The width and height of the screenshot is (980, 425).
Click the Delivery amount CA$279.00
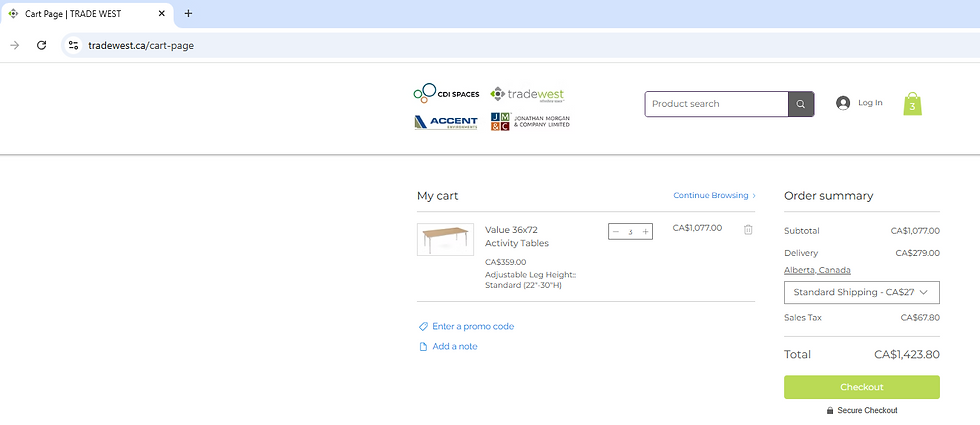point(917,253)
